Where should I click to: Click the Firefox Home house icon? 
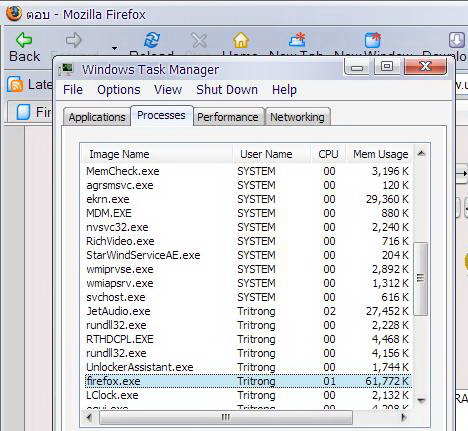coord(241,40)
